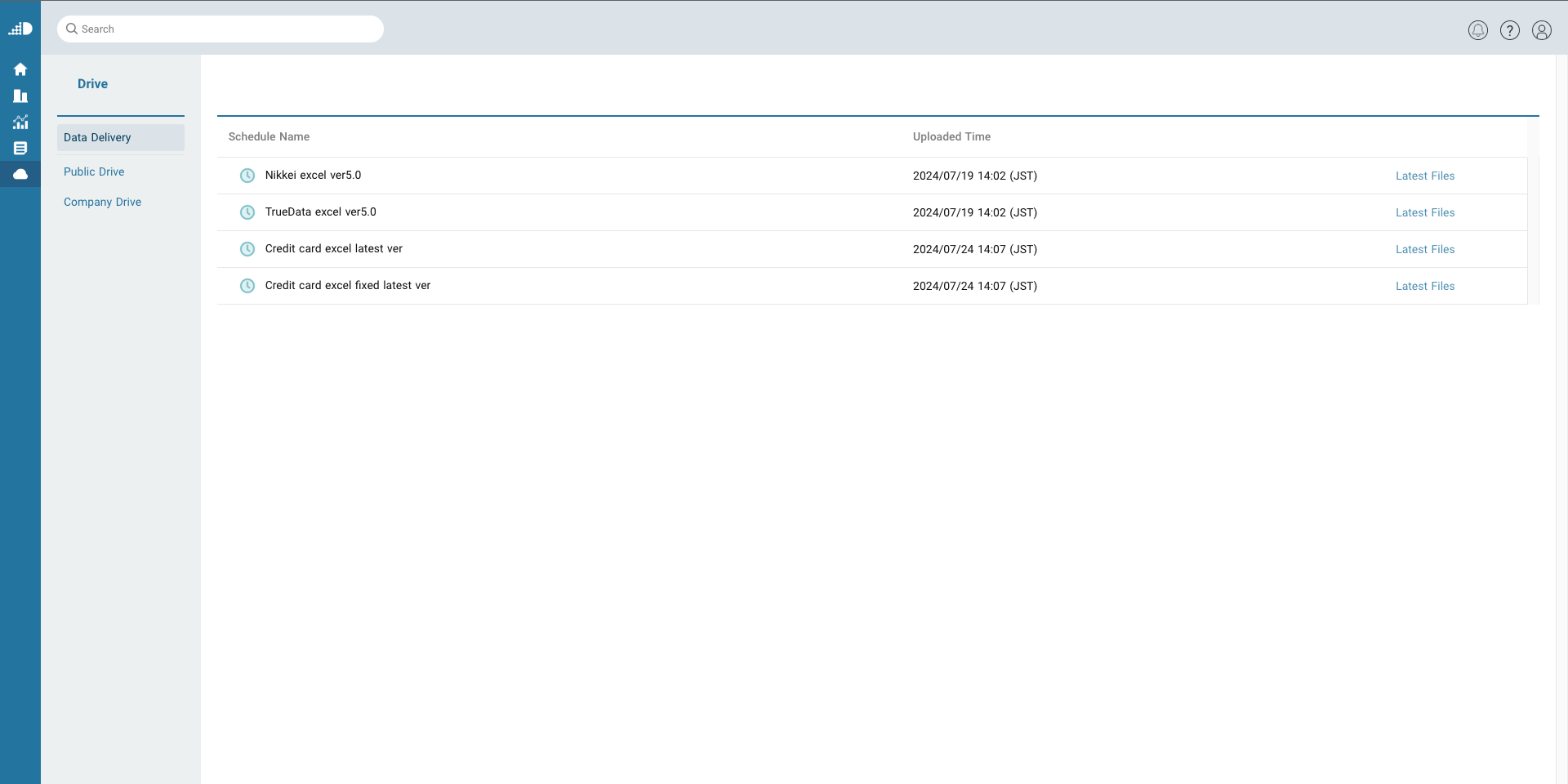Select the cloud Drive sidebar icon
The width and height of the screenshot is (1568, 784).
[x=20, y=174]
